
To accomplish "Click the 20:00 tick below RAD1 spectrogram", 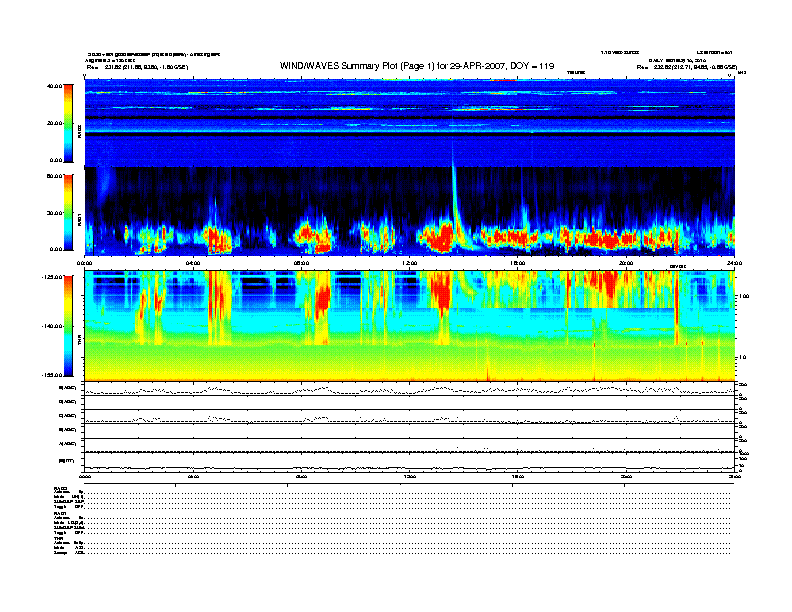I will (626, 263).
